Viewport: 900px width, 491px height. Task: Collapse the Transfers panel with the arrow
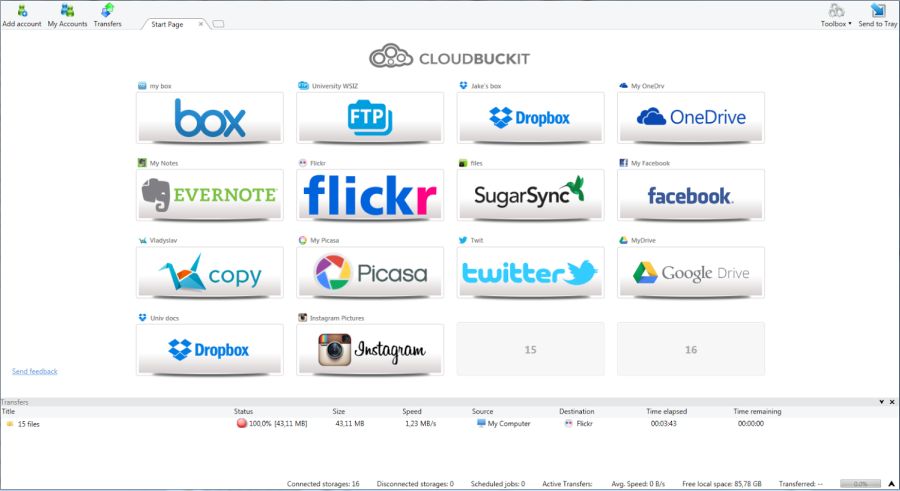click(x=882, y=402)
